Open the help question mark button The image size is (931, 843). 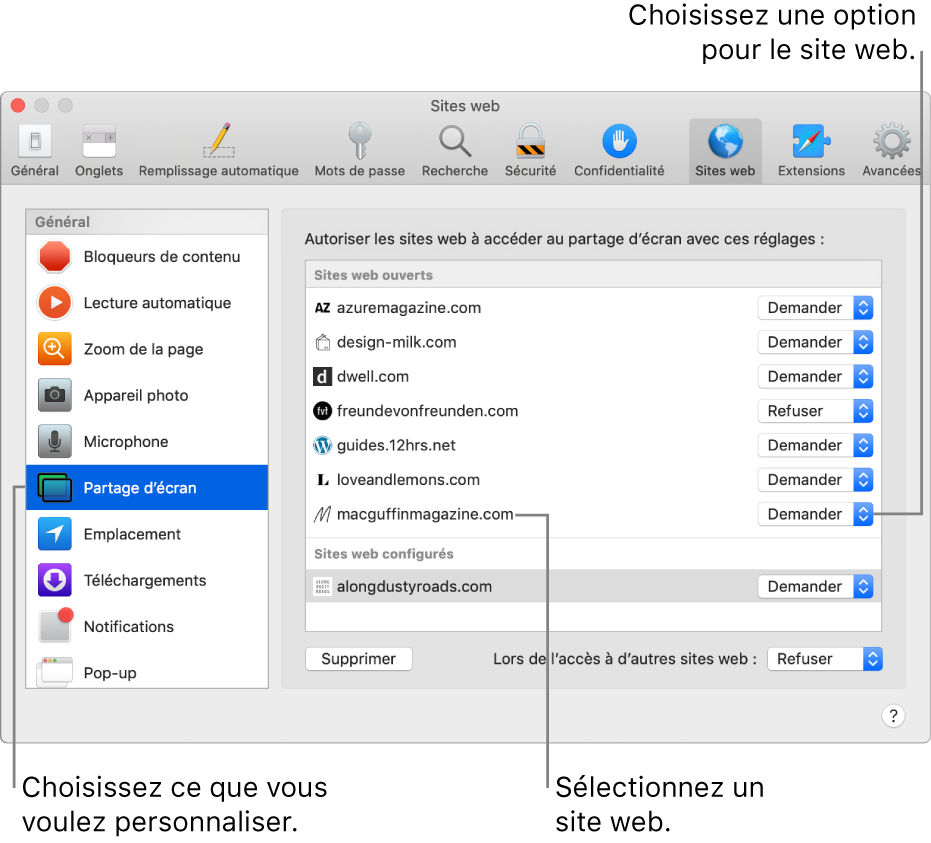[x=892, y=716]
